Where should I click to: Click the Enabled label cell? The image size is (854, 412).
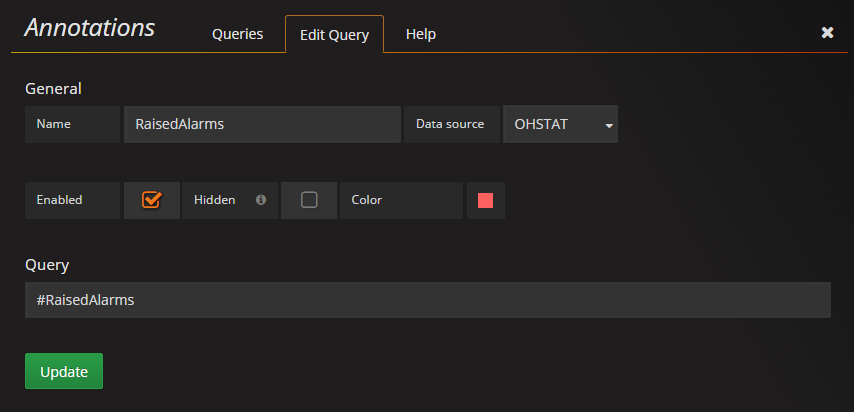pos(72,200)
